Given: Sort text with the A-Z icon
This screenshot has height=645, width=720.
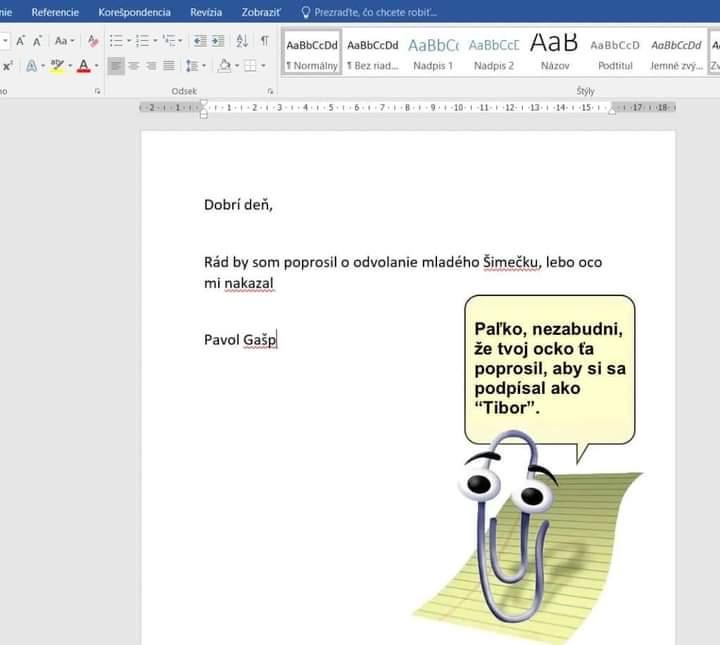Looking at the screenshot, I should click(242, 41).
